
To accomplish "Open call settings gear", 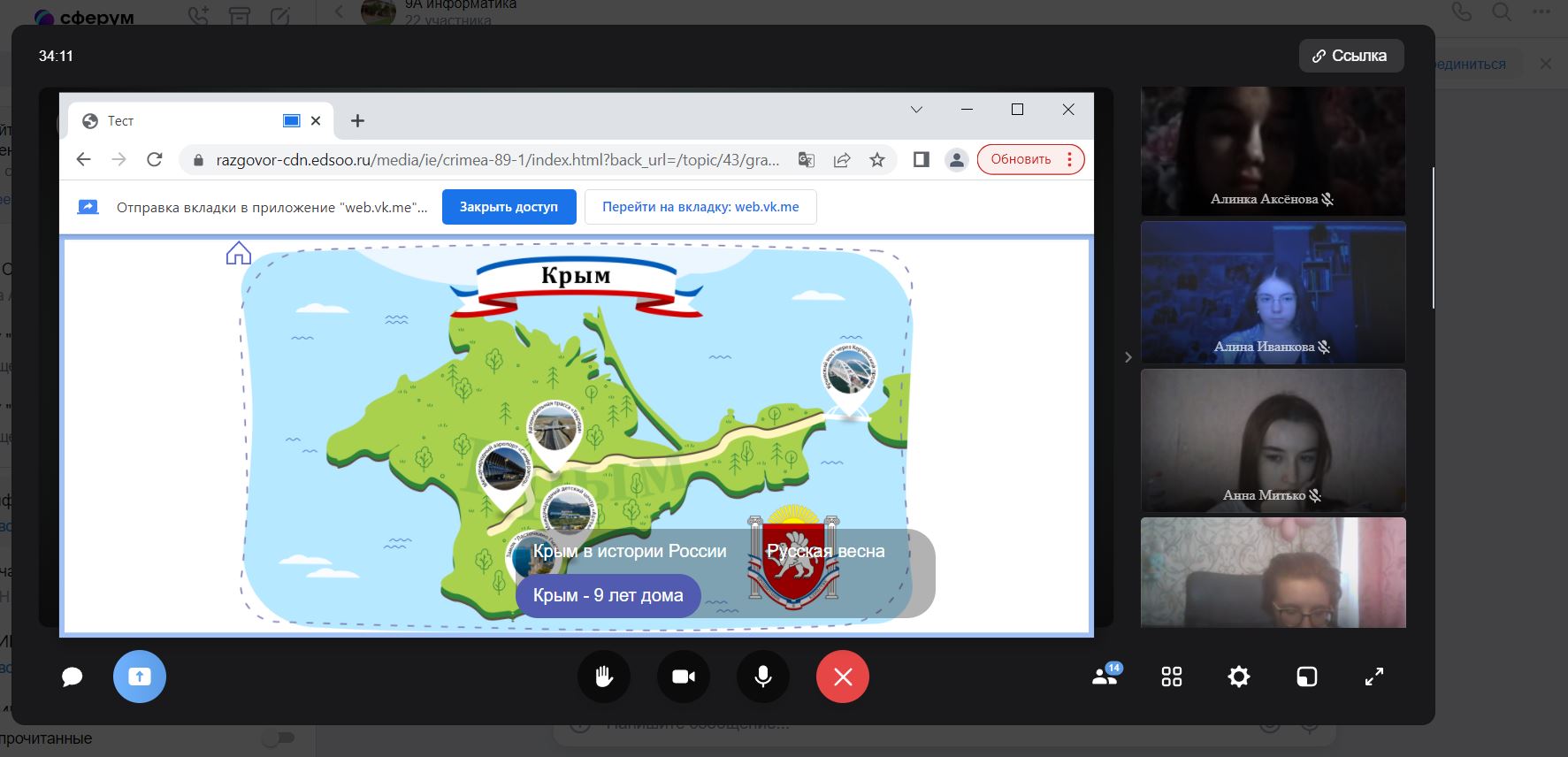I will [x=1239, y=677].
